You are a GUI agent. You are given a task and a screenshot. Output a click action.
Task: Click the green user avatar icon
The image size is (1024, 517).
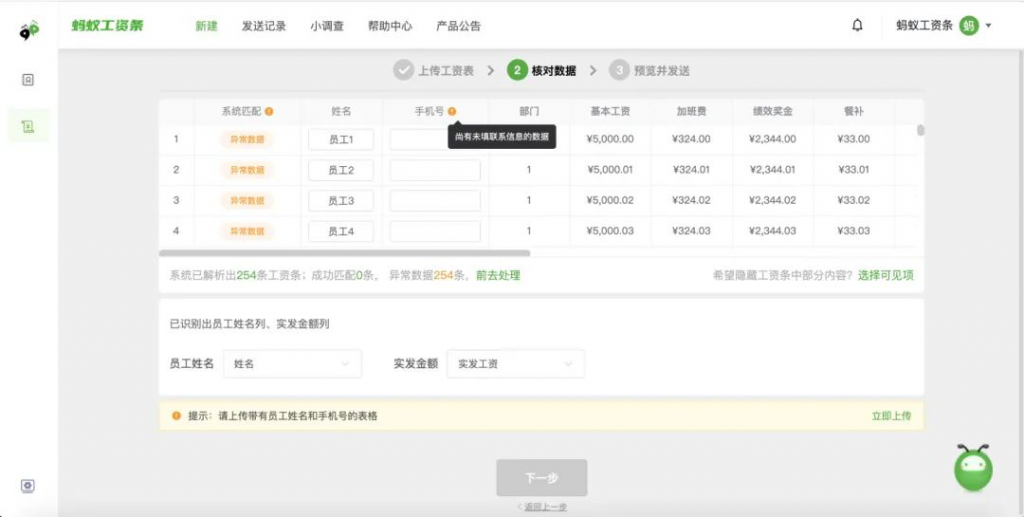point(968,26)
